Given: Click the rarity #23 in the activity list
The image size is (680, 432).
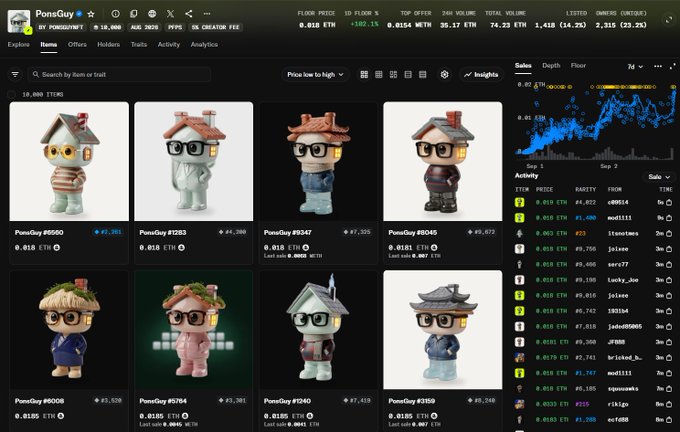Looking at the screenshot, I should (580, 233).
